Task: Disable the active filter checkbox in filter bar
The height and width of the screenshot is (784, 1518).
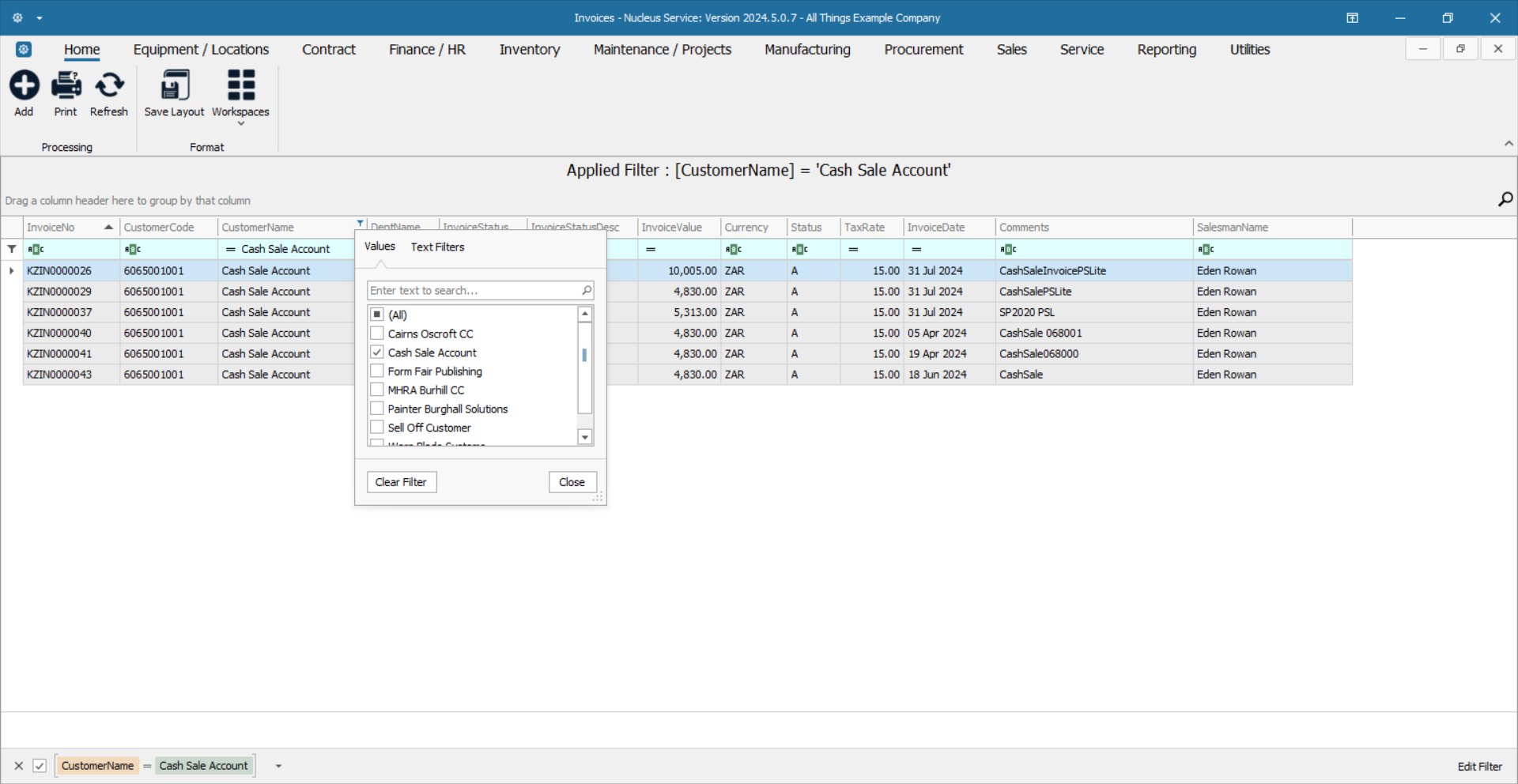Action: tap(40, 766)
